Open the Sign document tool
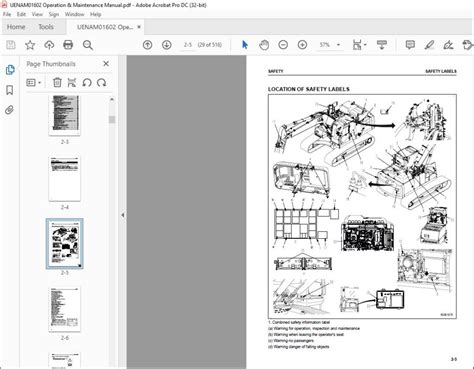The image size is (474, 369). click(x=448, y=45)
